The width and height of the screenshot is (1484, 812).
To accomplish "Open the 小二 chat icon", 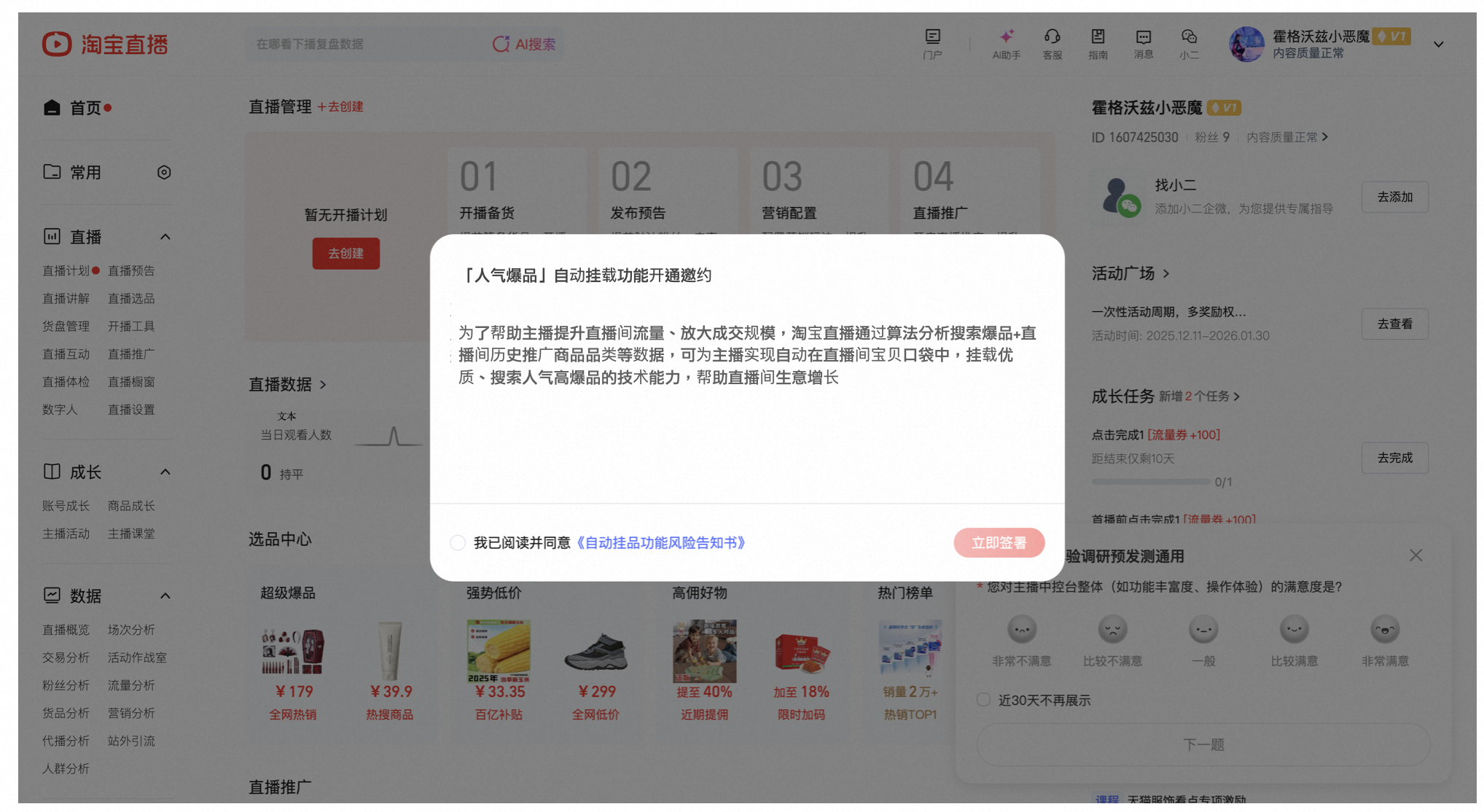I will click(x=1189, y=36).
